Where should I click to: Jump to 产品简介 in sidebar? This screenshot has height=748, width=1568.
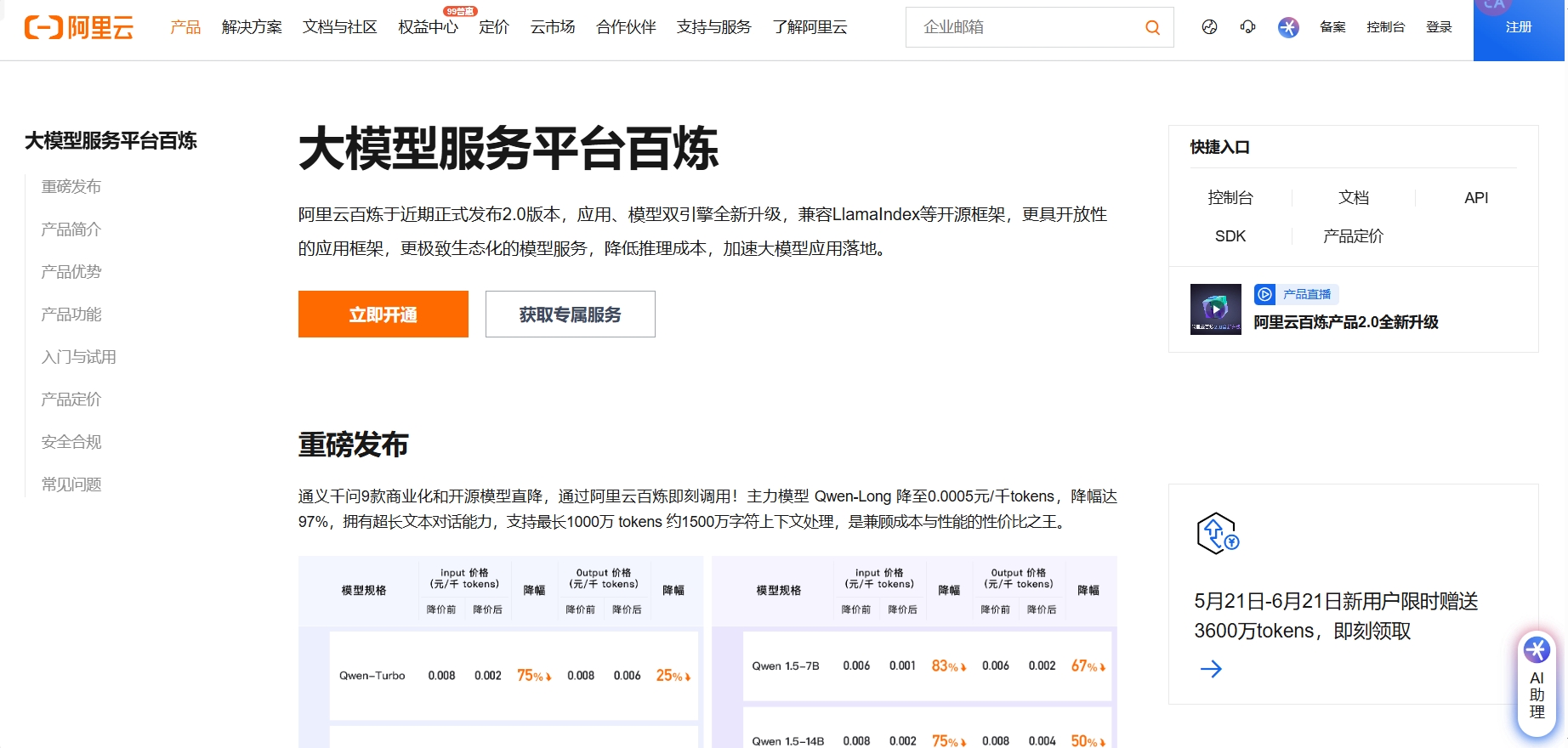(71, 229)
